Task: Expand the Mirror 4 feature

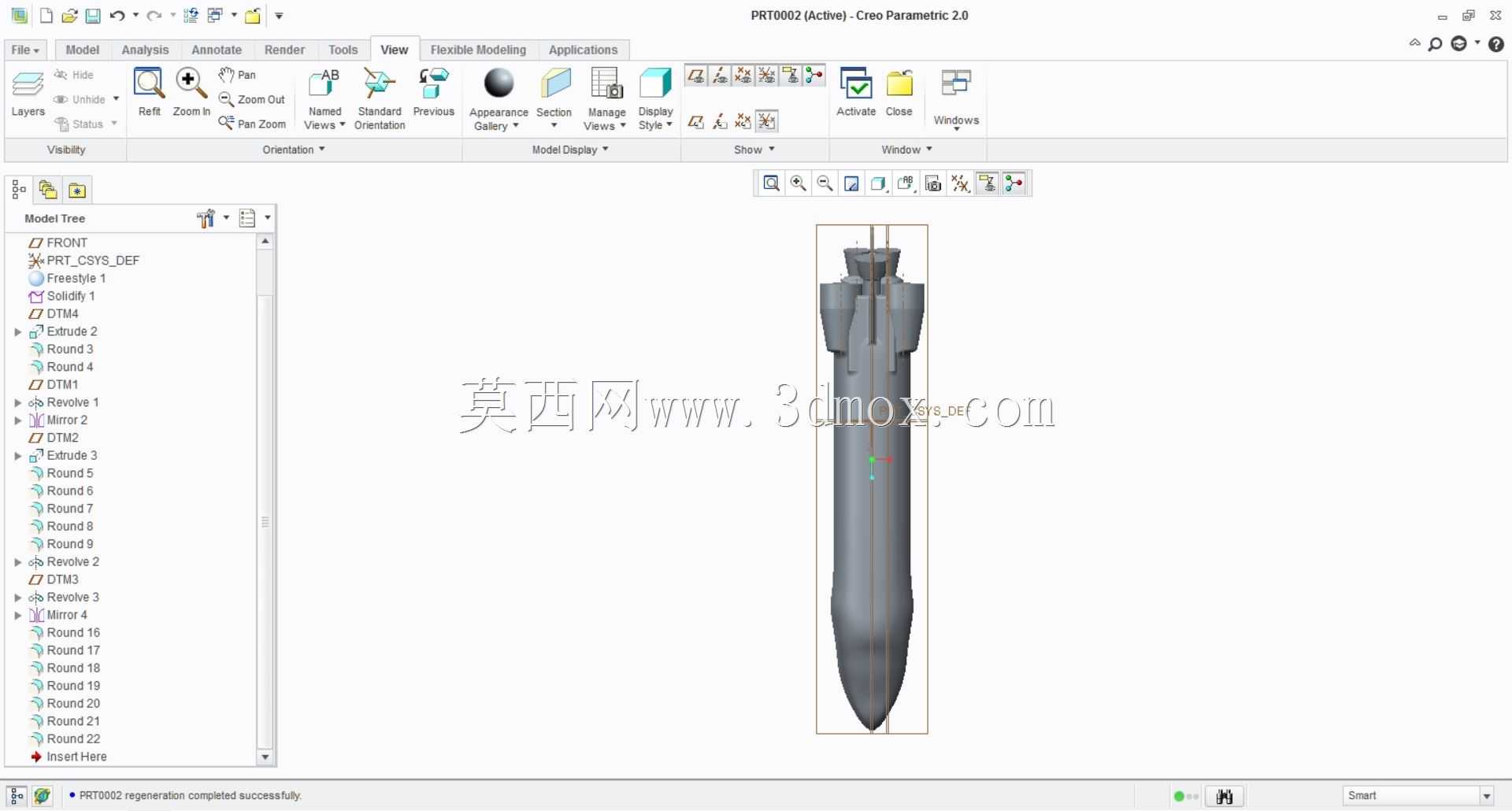Action: click(x=17, y=616)
